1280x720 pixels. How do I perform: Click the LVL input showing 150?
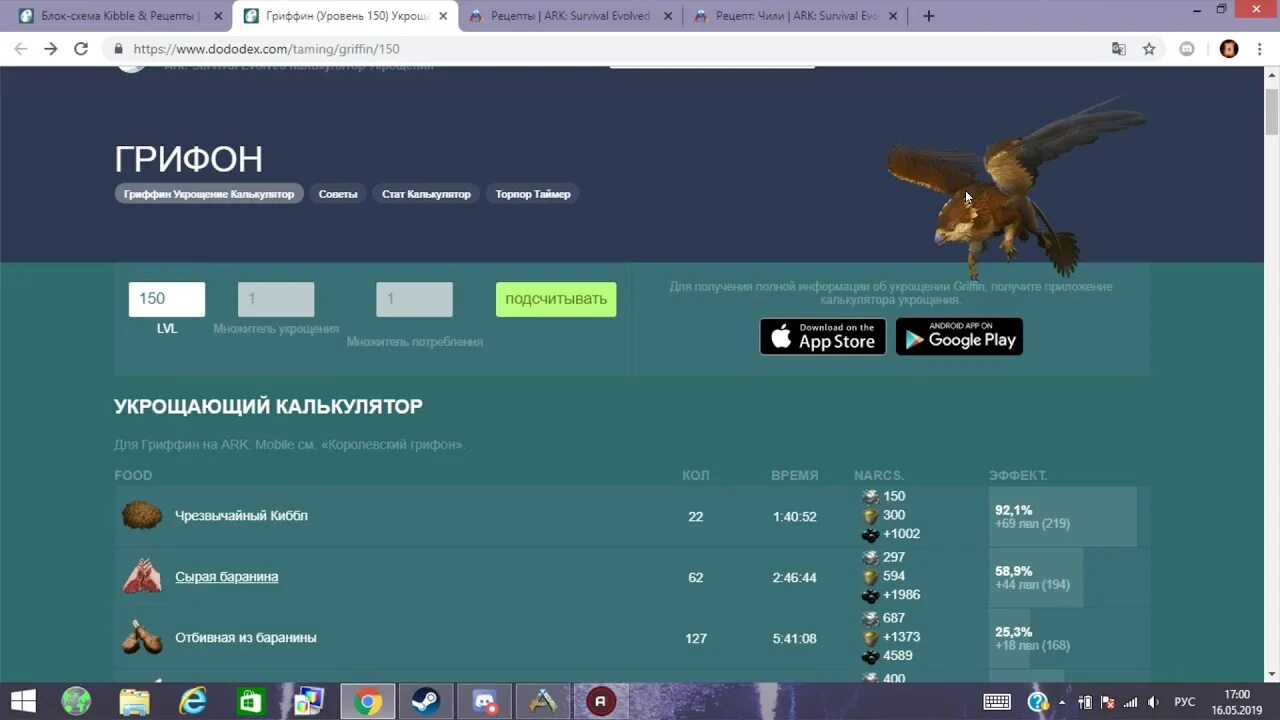pyautogui.click(x=167, y=299)
